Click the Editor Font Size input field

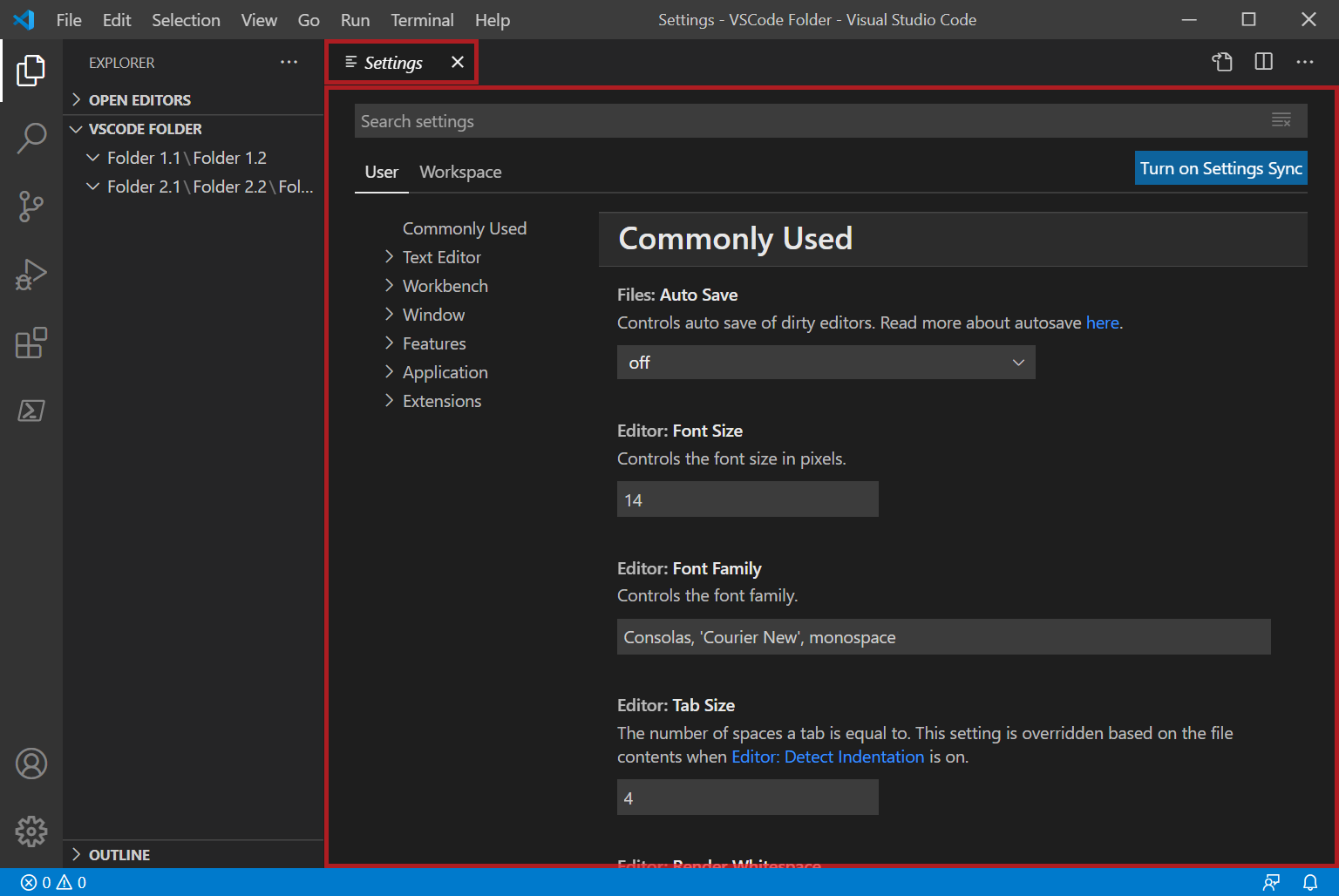pyautogui.click(x=747, y=499)
